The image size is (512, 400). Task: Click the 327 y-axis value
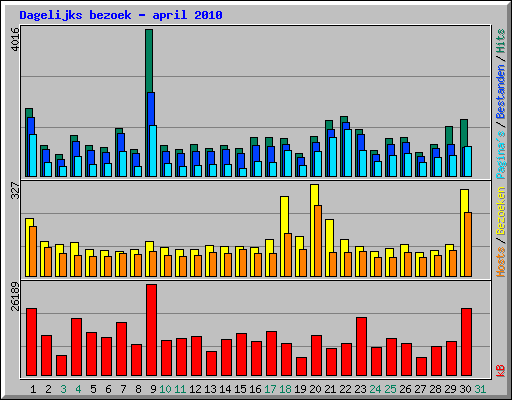pyautogui.click(x=15, y=190)
